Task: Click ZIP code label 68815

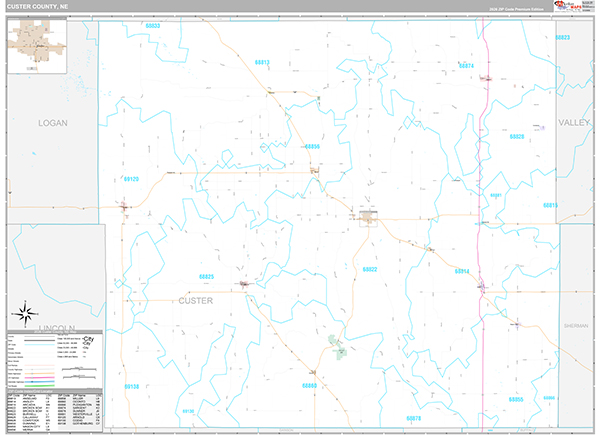Action: pos(550,205)
